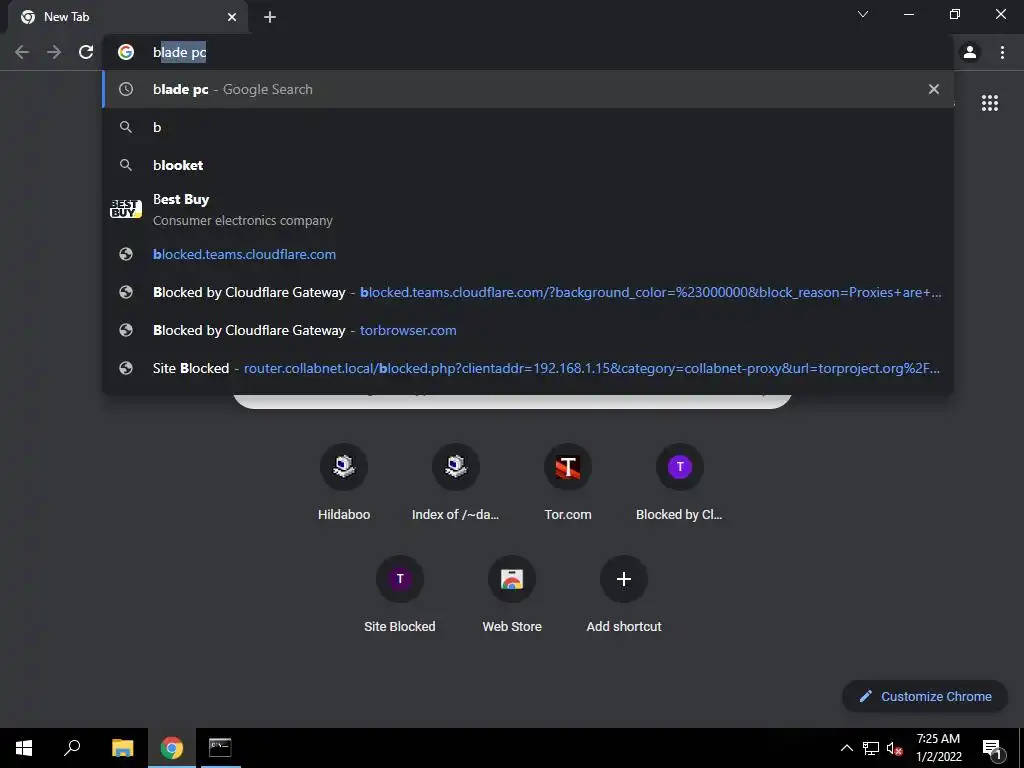
Task: Open the 'Index of /~da...' shortcut
Action: [x=456, y=482]
